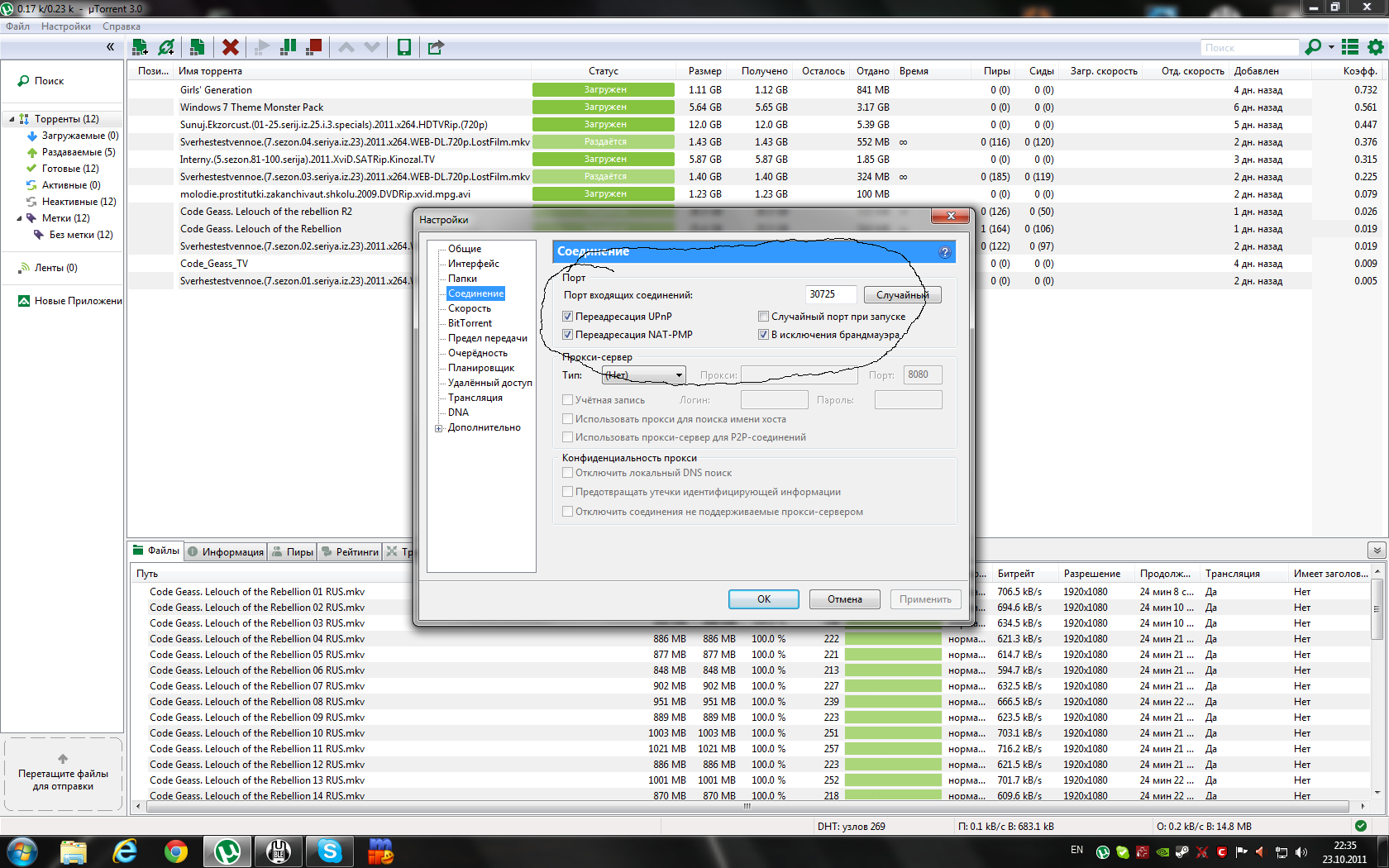
Task: Open the 'Справка' menu
Action: tap(122, 26)
